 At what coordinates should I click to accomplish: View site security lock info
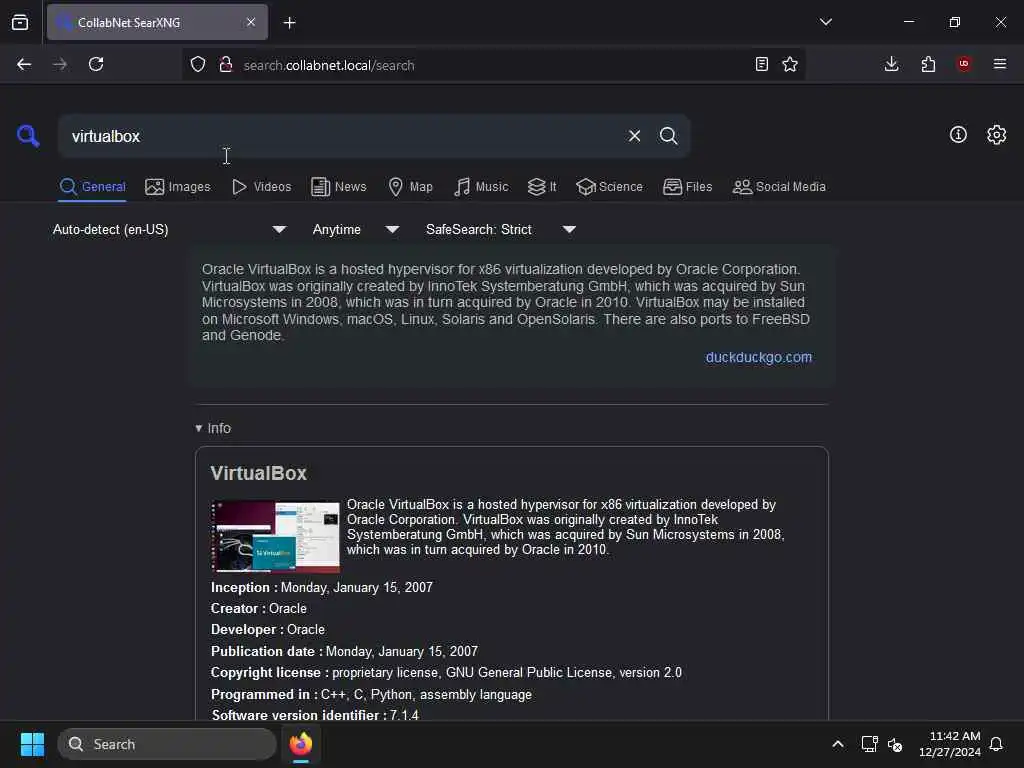pos(226,64)
